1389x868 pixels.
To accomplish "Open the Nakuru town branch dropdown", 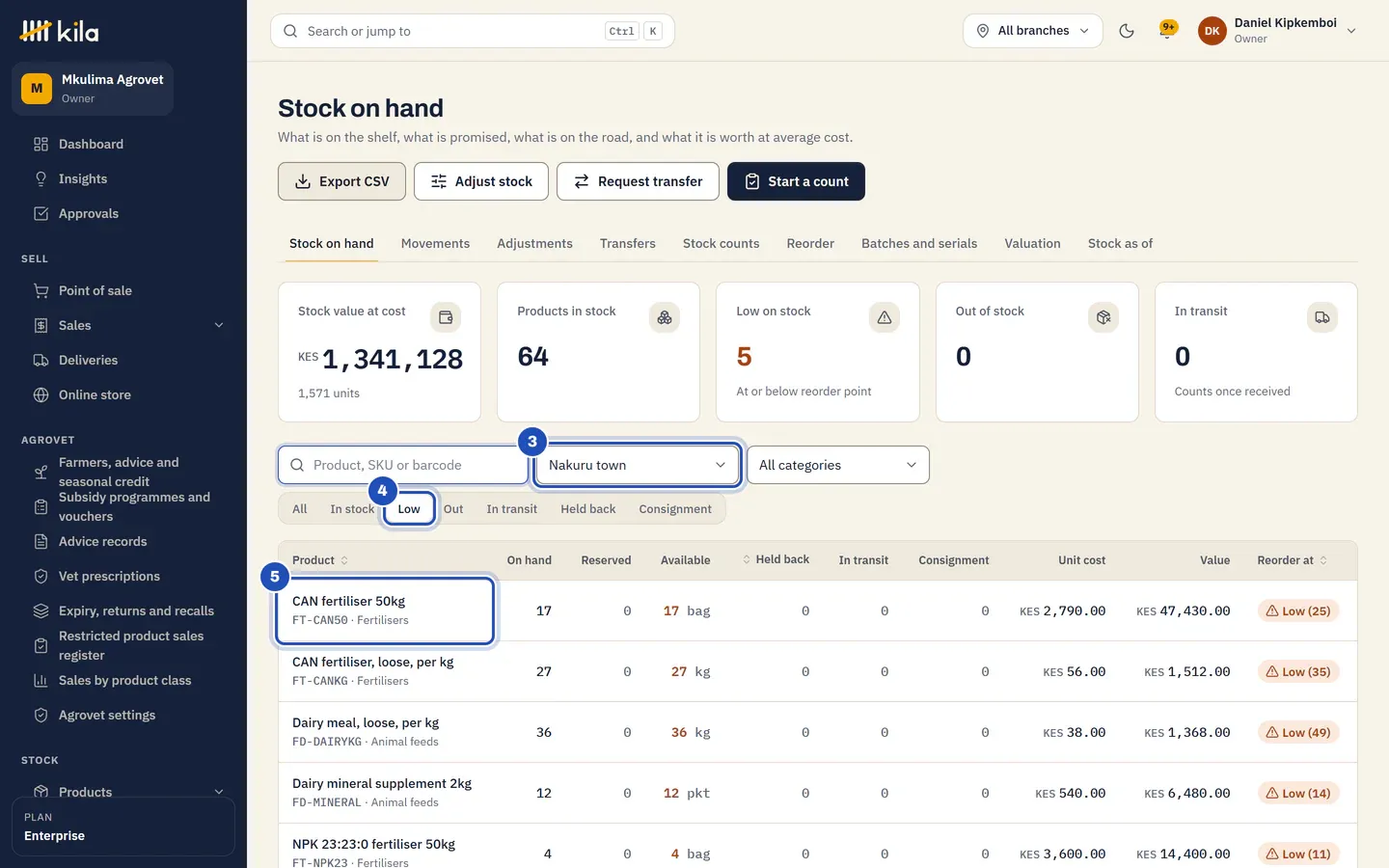I will (638, 465).
